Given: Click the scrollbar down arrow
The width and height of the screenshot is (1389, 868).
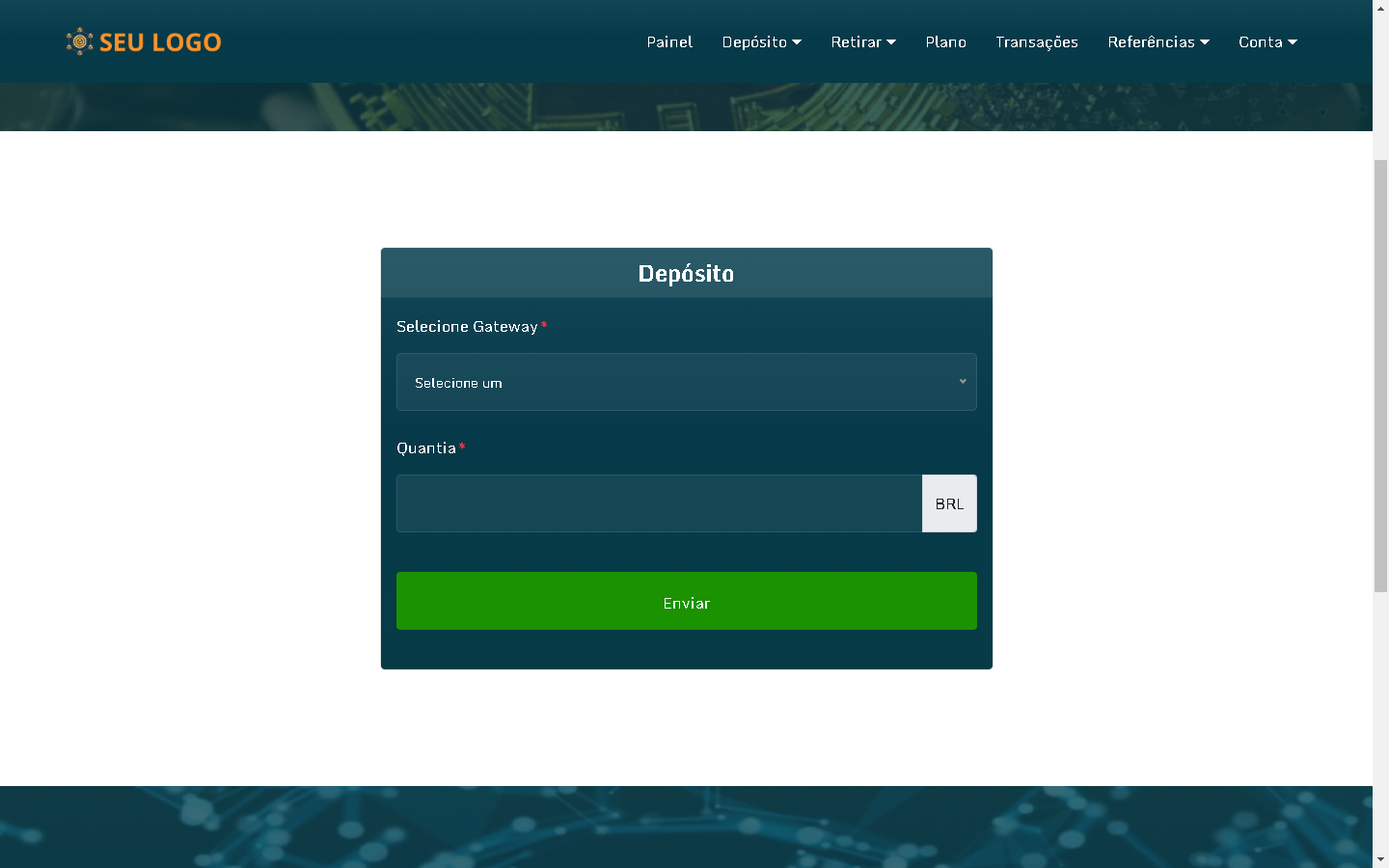Looking at the screenshot, I should 1380,859.
